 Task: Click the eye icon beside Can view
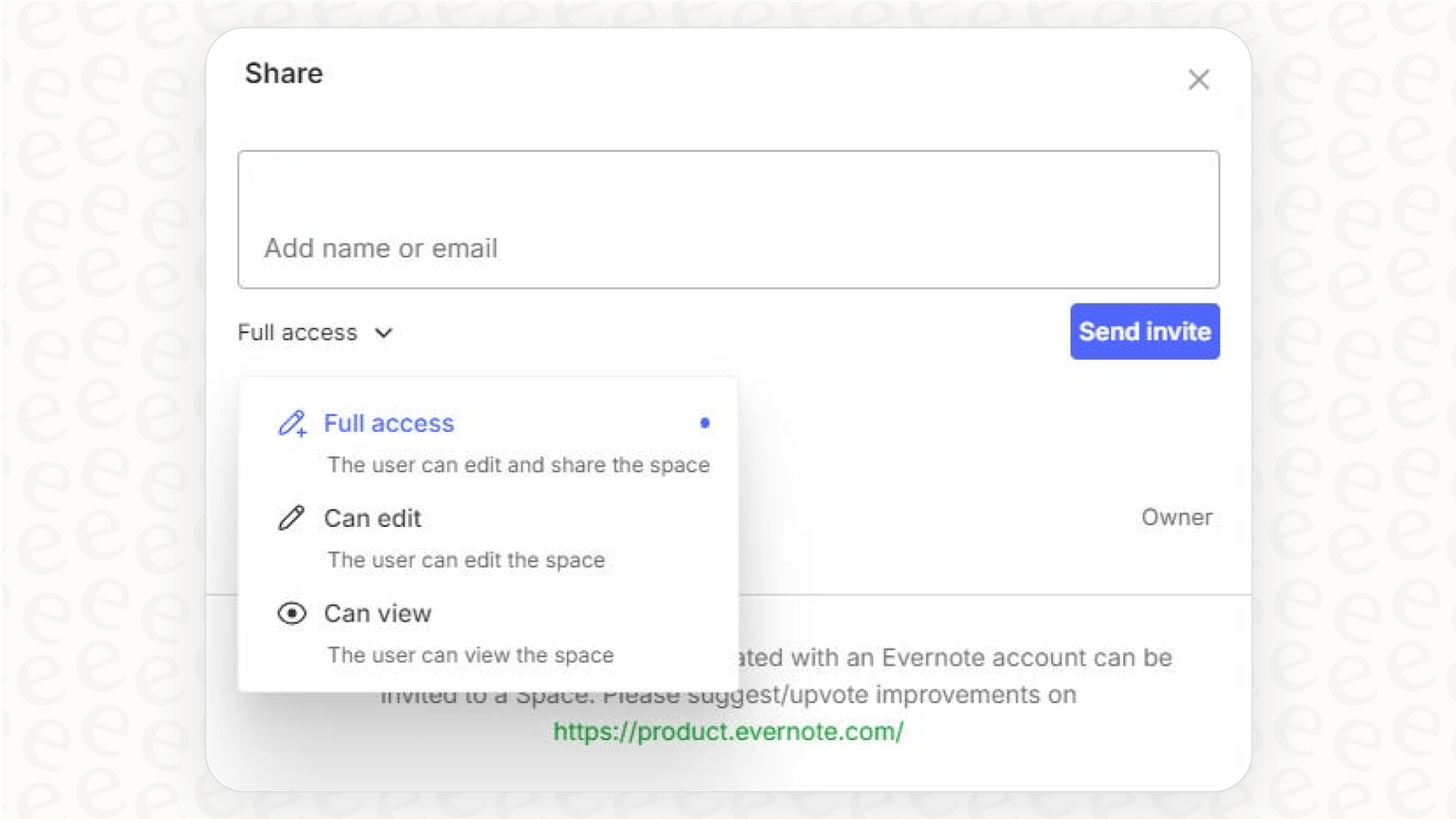click(x=292, y=614)
